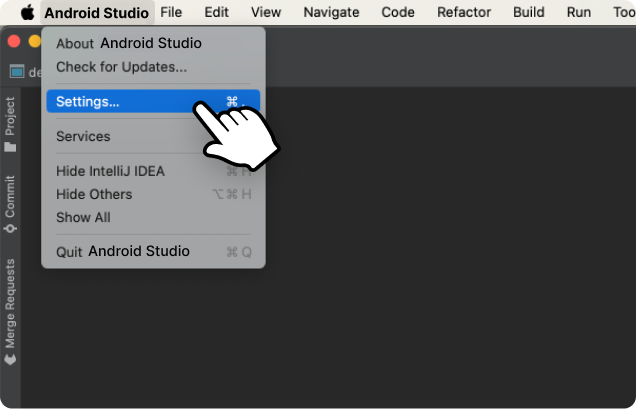Expand the Services submenu
Image resolution: width=636 pixels, height=409 pixels.
(x=83, y=136)
